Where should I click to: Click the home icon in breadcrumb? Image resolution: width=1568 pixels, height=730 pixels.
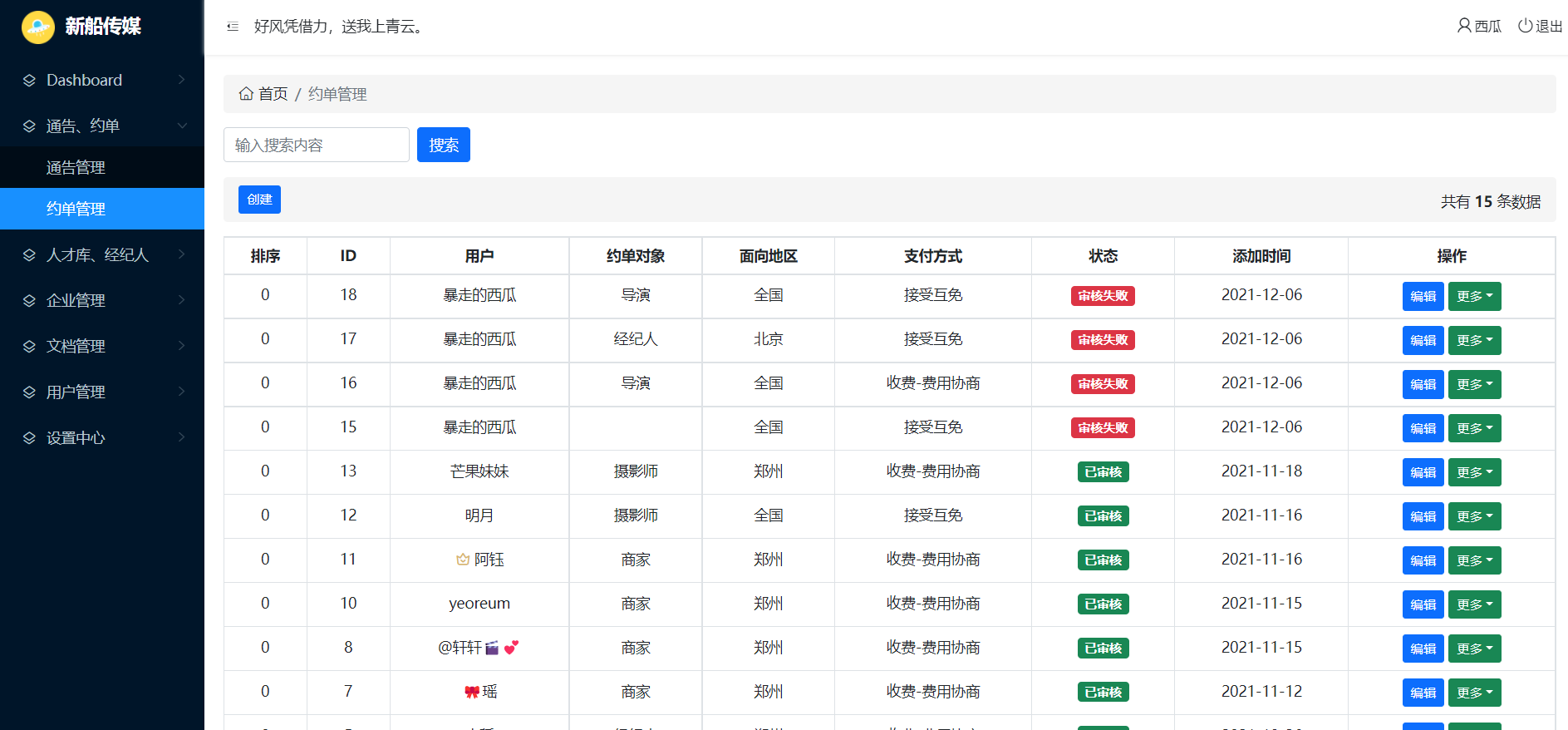[x=246, y=94]
